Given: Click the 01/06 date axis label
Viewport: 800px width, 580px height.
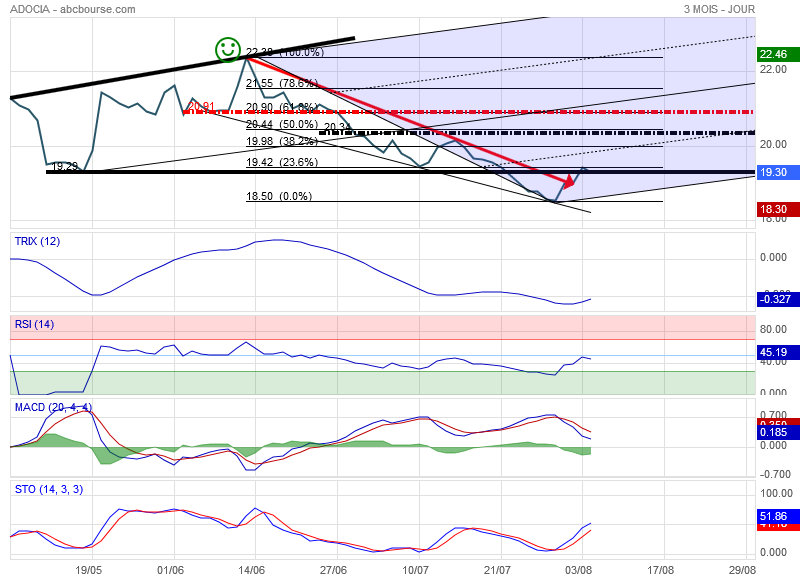Looking at the screenshot, I should pos(170,570).
